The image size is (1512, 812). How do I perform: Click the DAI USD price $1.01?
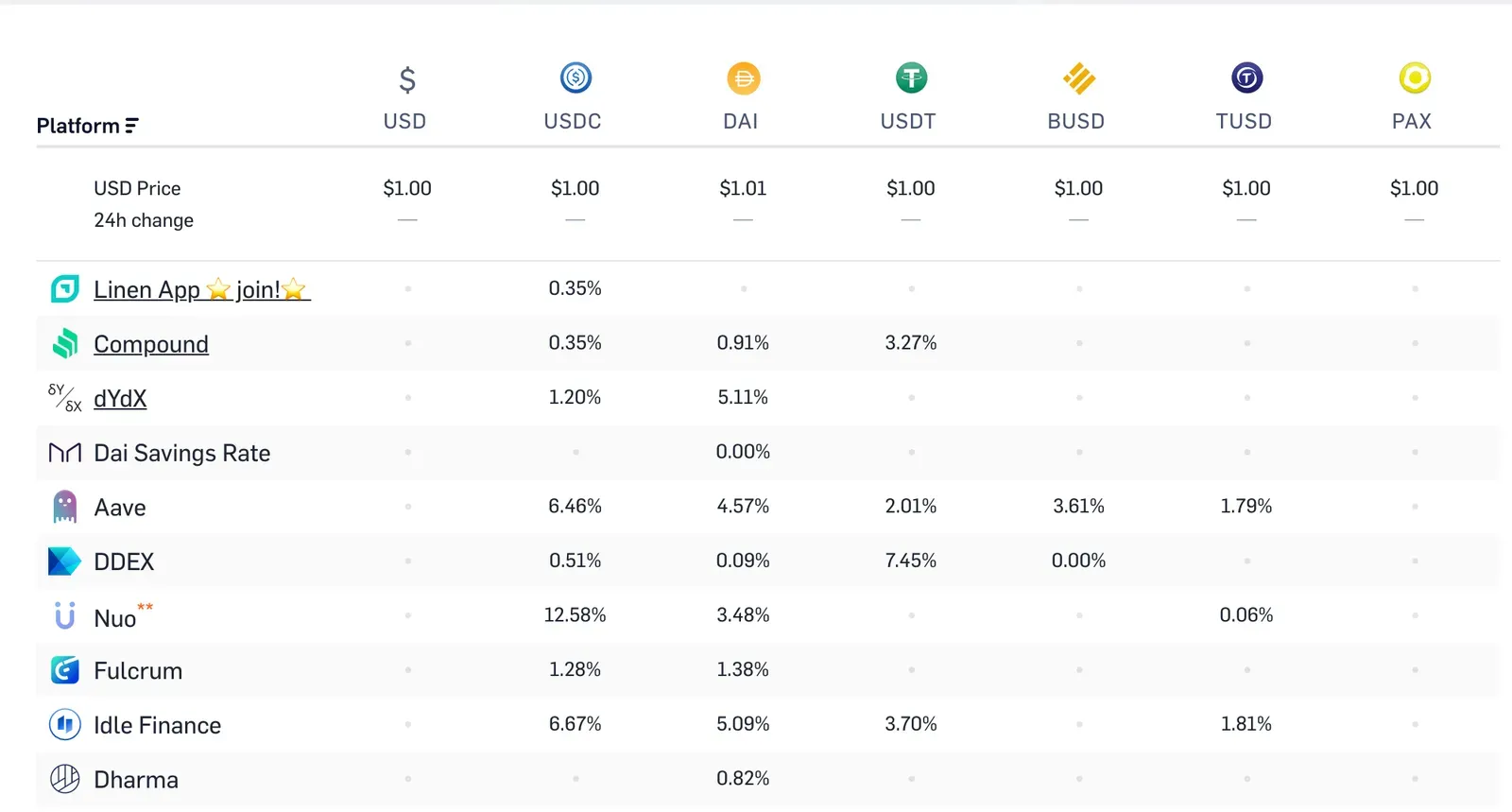[x=744, y=188]
